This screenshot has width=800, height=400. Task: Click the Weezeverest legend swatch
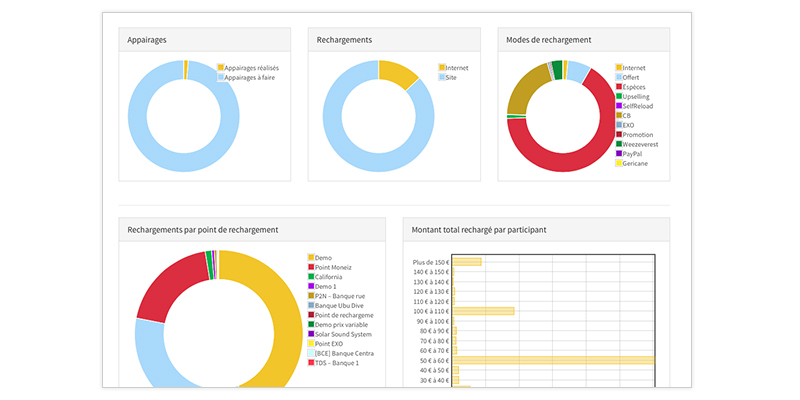click(x=619, y=144)
